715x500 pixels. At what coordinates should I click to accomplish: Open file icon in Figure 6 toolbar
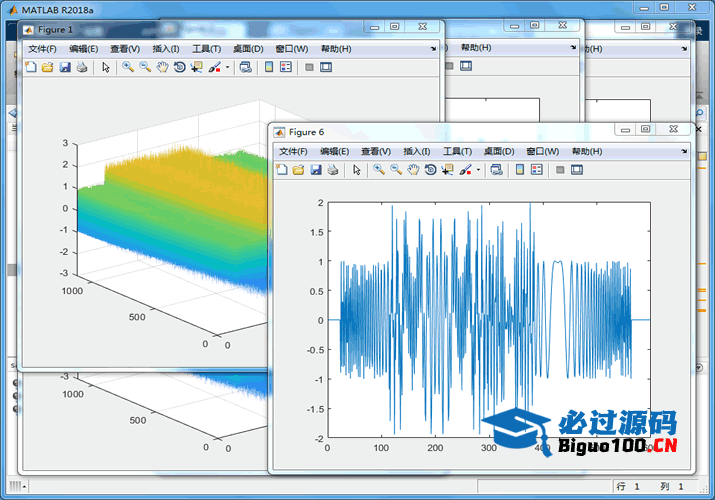coord(298,170)
